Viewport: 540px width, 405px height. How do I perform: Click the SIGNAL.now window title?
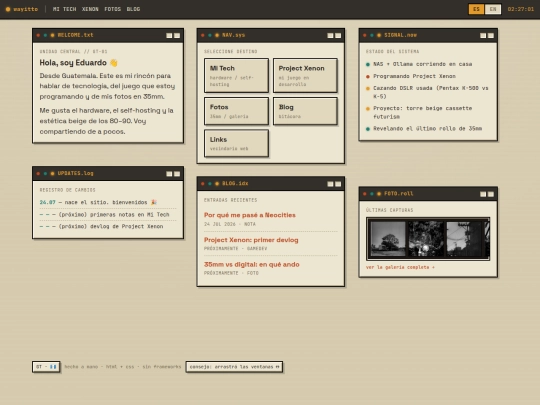(401, 35)
